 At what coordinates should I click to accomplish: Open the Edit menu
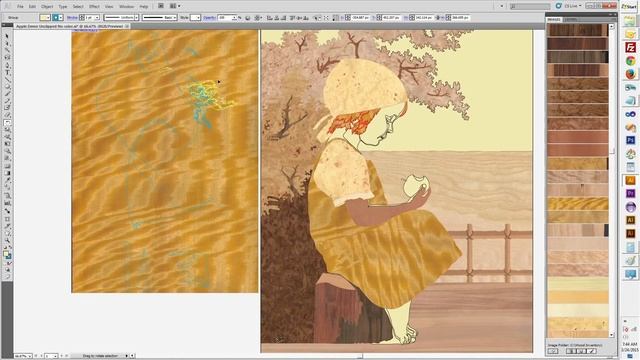point(32,7)
